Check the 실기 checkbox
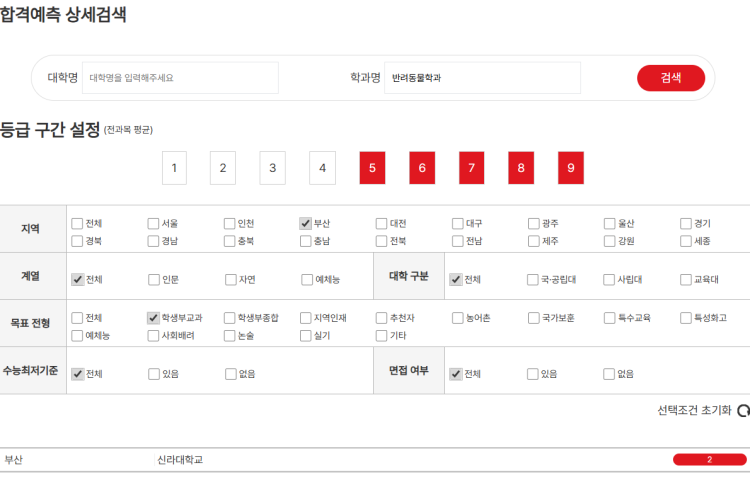 [305, 336]
